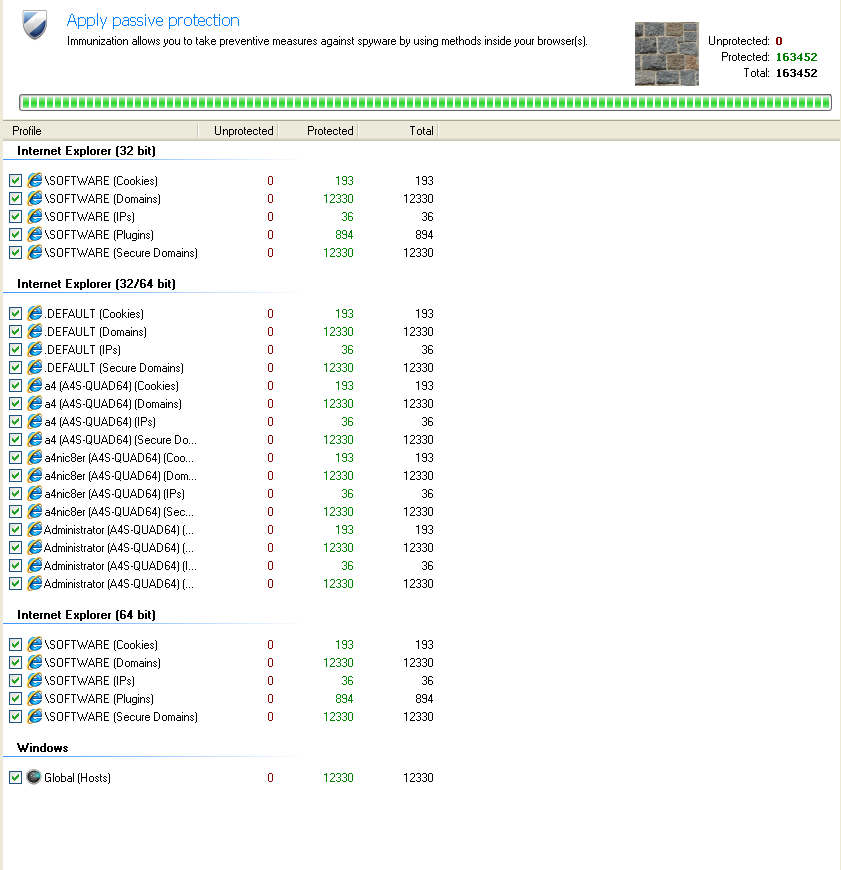841x870 pixels.
Task: Select the Administrator (A4S-QUAD64) (I... label
Action: coord(120,566)
